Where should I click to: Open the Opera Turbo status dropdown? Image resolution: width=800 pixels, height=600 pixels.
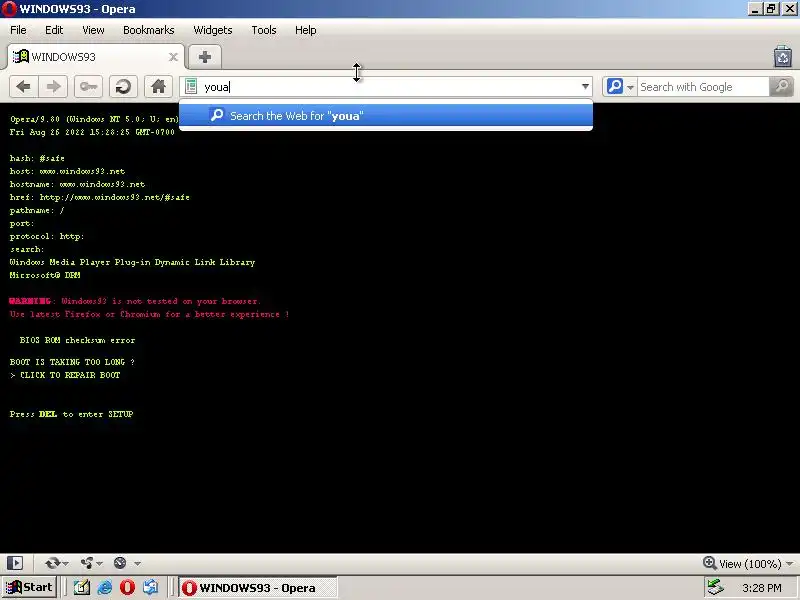coord(127,563)
